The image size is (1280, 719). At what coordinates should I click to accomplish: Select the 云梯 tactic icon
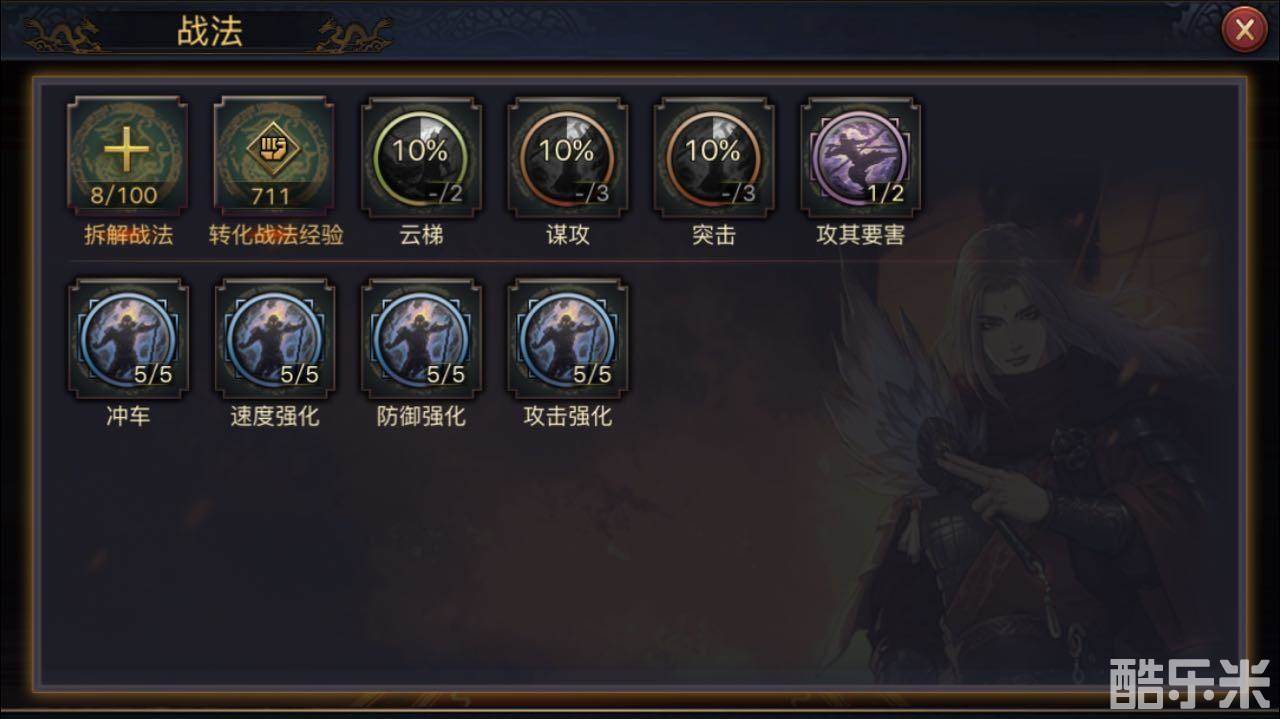click(421, 157)
